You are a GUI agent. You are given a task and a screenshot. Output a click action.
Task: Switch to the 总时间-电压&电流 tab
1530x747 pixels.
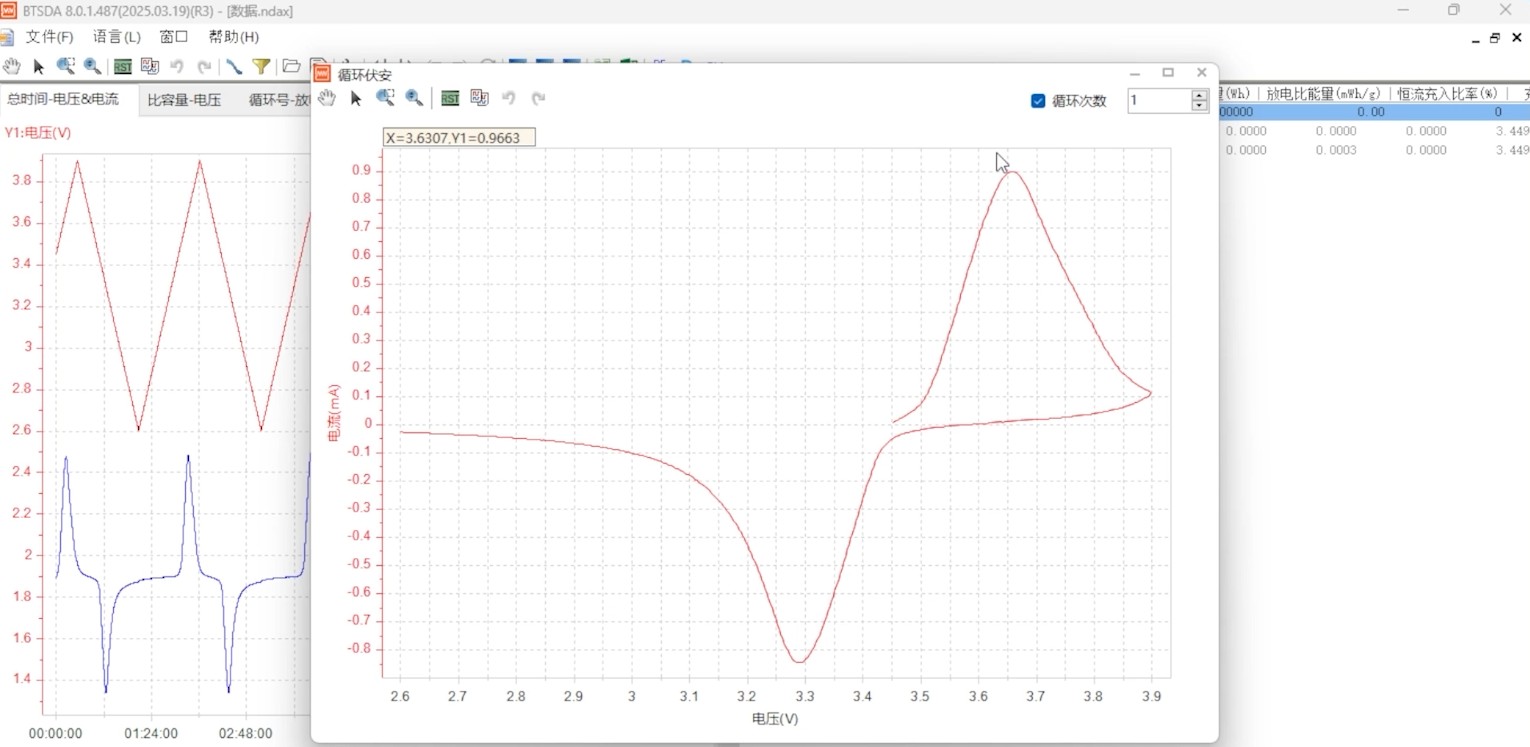click(63, 100)
